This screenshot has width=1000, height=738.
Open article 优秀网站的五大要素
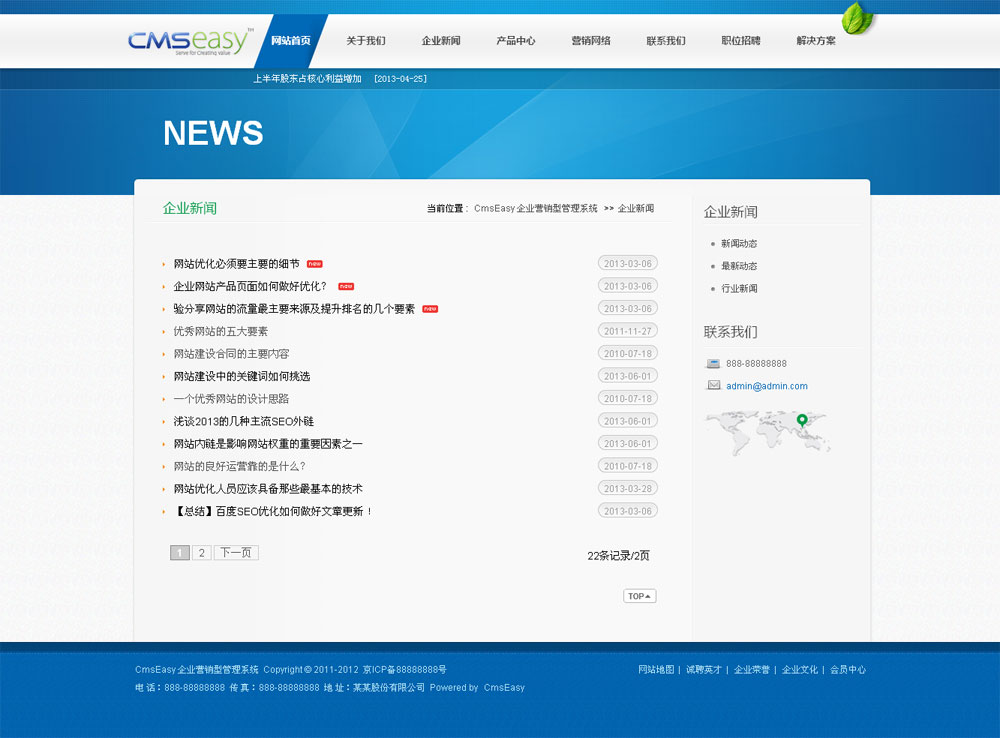[221, 331]
